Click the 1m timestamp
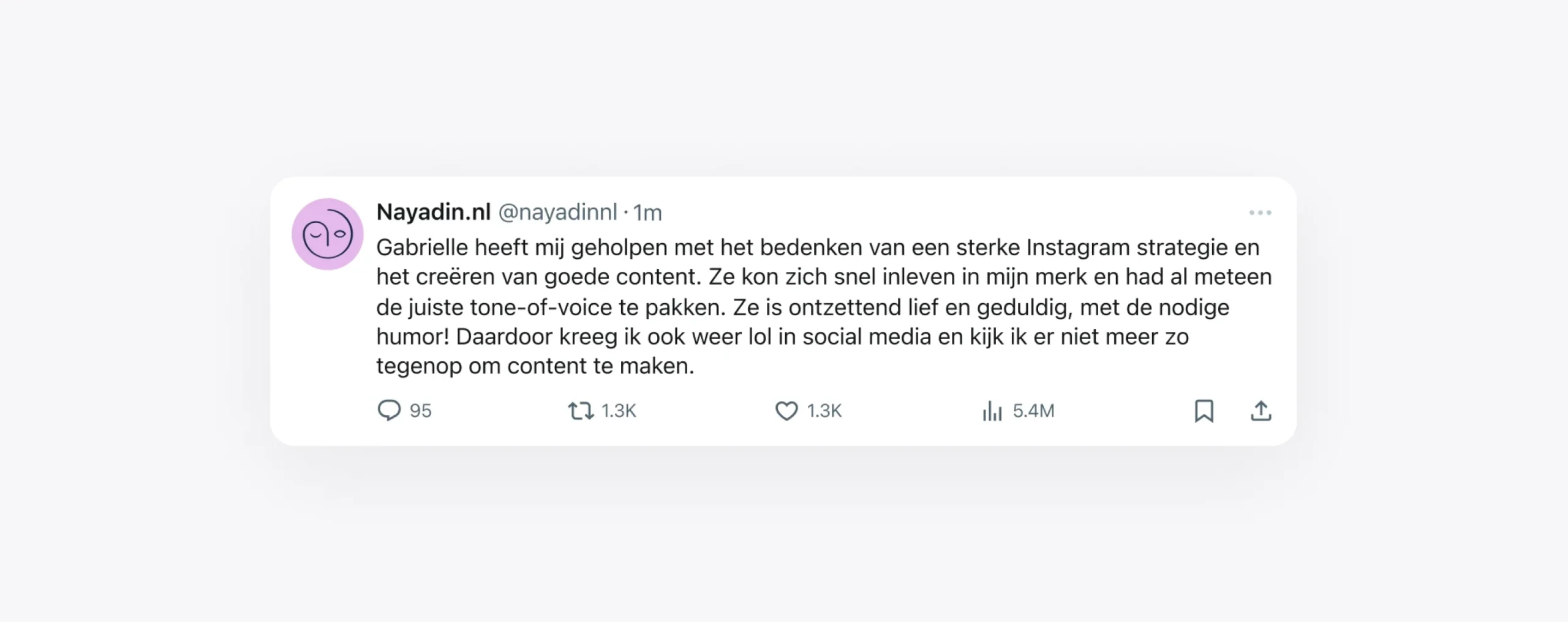 pyautogui.click(x=647, y=213)
